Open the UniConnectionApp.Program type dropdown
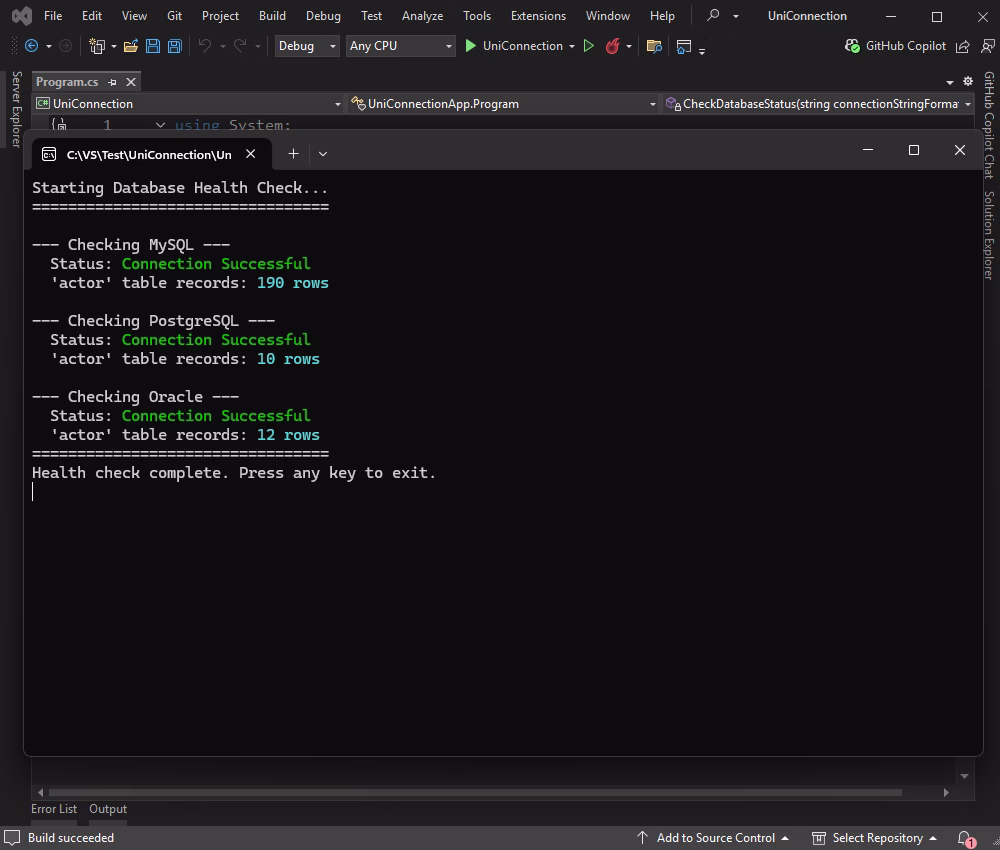The image size is (1000, 850). pos(504,104)
